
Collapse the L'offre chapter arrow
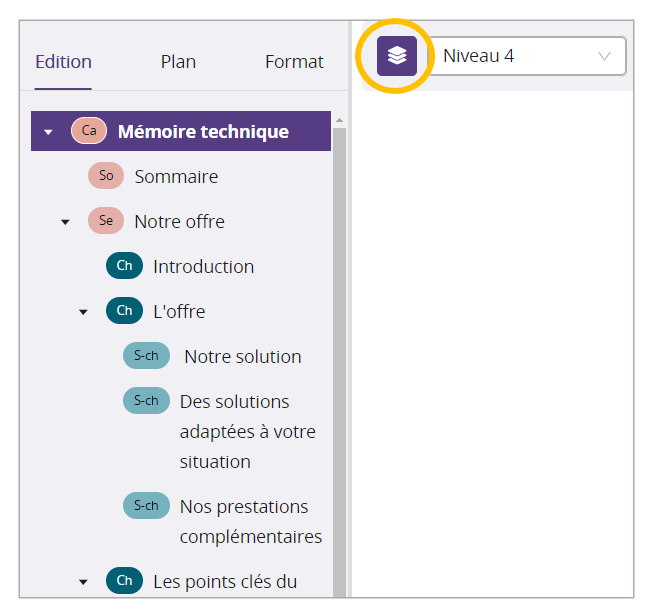coord(84,312)
